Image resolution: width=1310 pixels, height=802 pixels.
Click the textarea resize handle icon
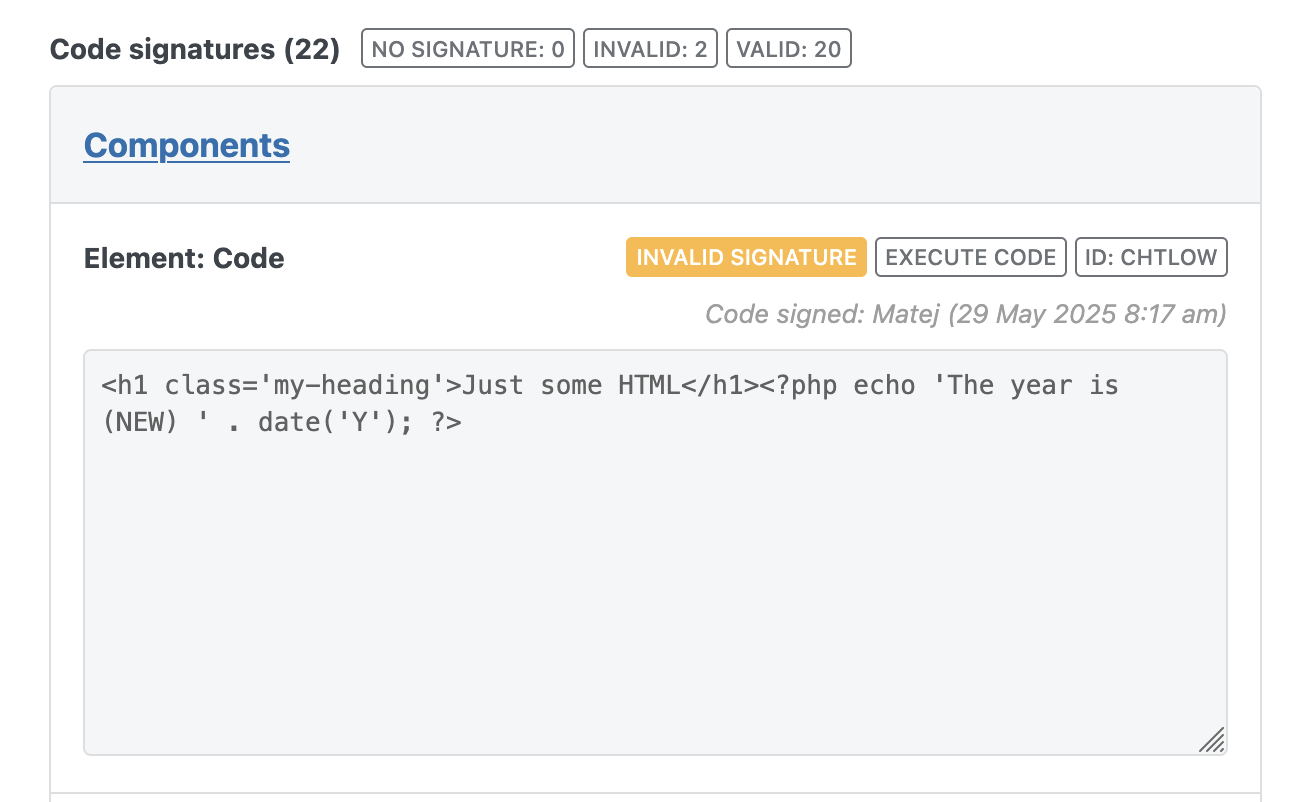1212,740
